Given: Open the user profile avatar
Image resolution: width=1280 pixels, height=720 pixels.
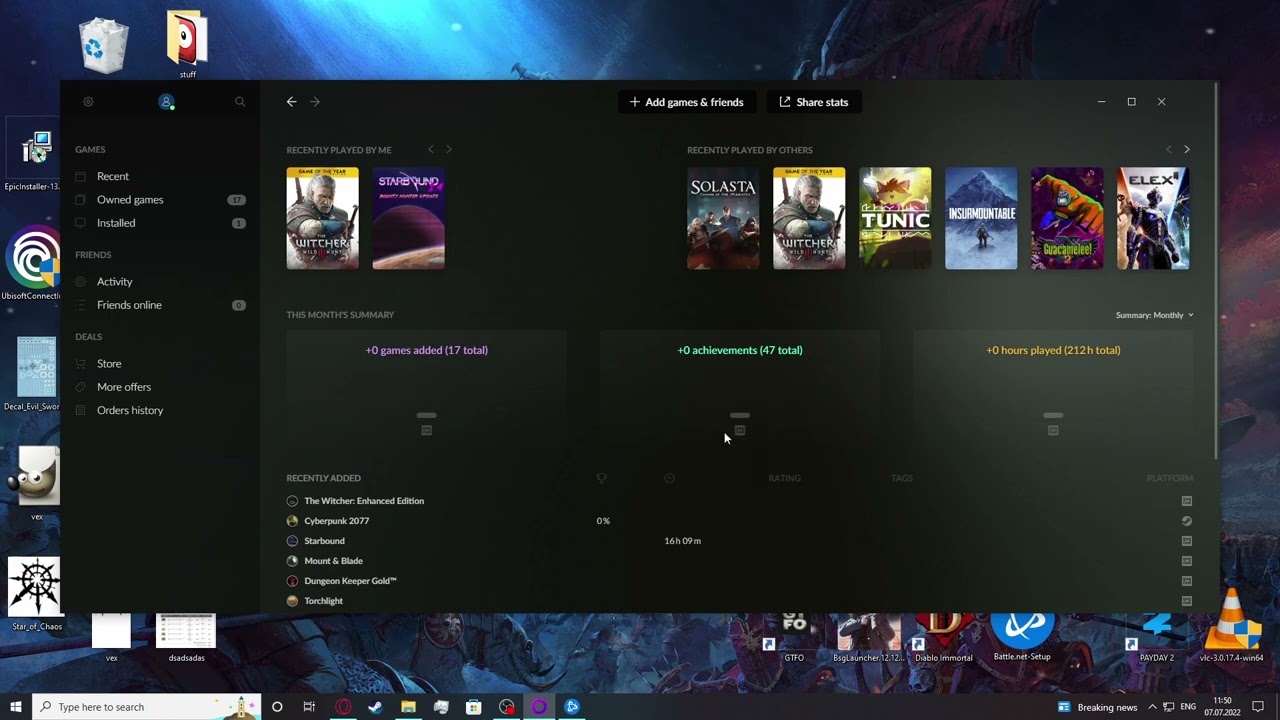Looking at the screenshot, I should coord(166,102).
